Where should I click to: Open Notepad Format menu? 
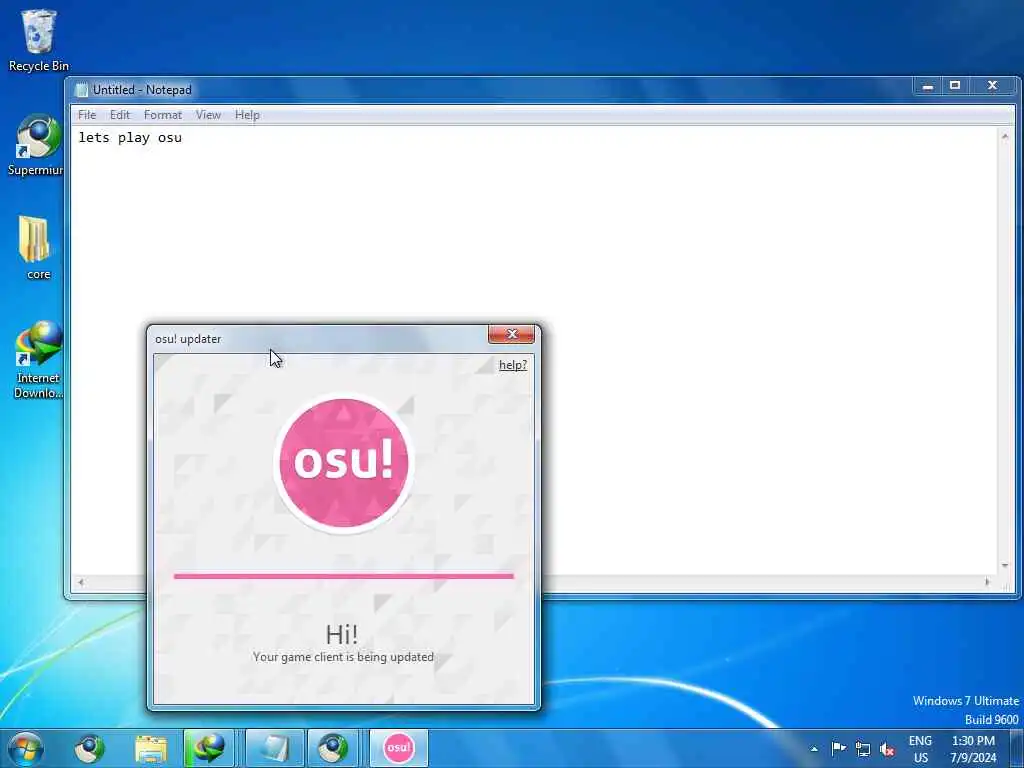pyautogui.click(x=163, y=115)
